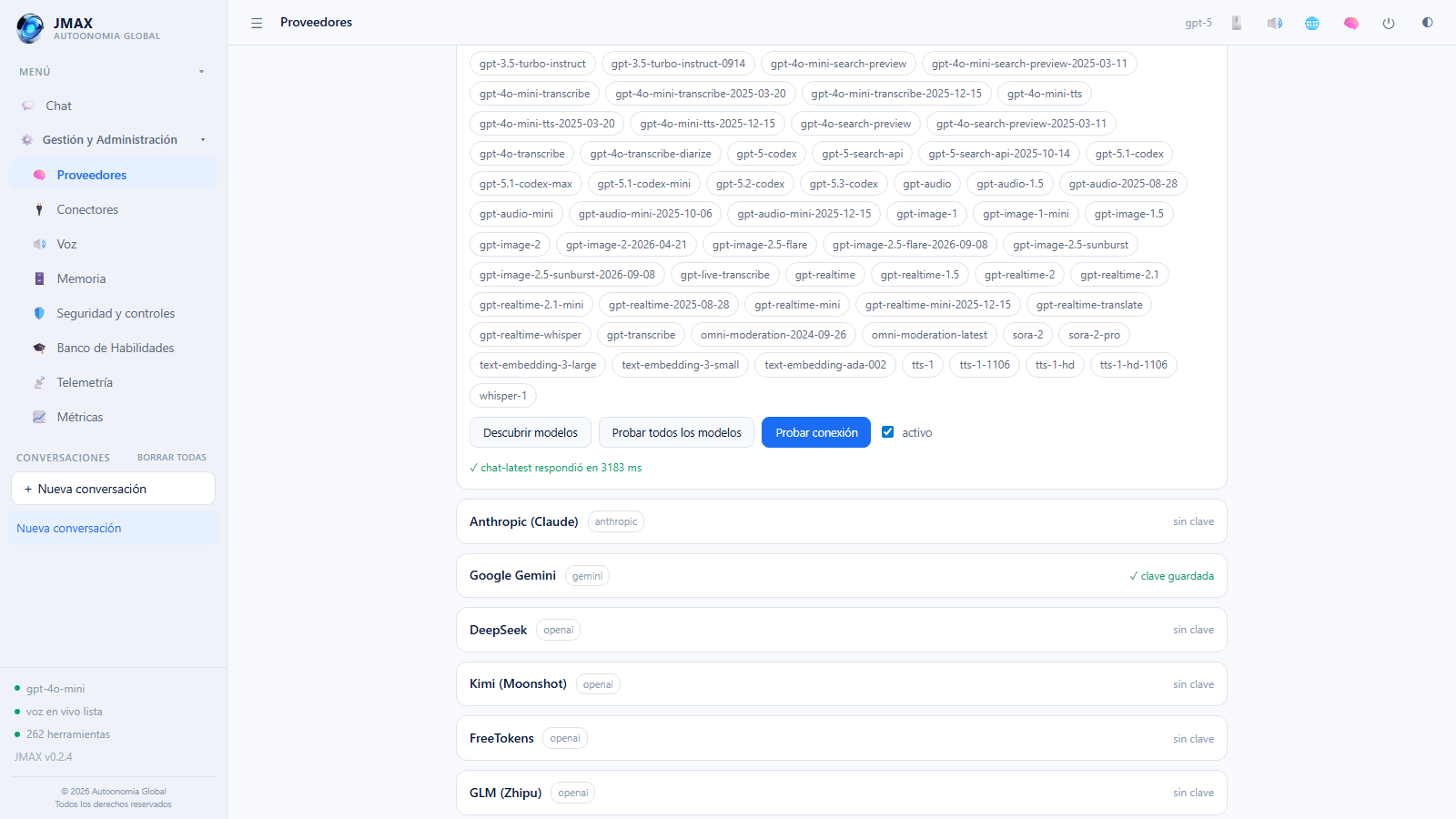Viewport: 1456px width, 819px height.
Task: Open Telemetría menu entry
Action: [114, 382]
